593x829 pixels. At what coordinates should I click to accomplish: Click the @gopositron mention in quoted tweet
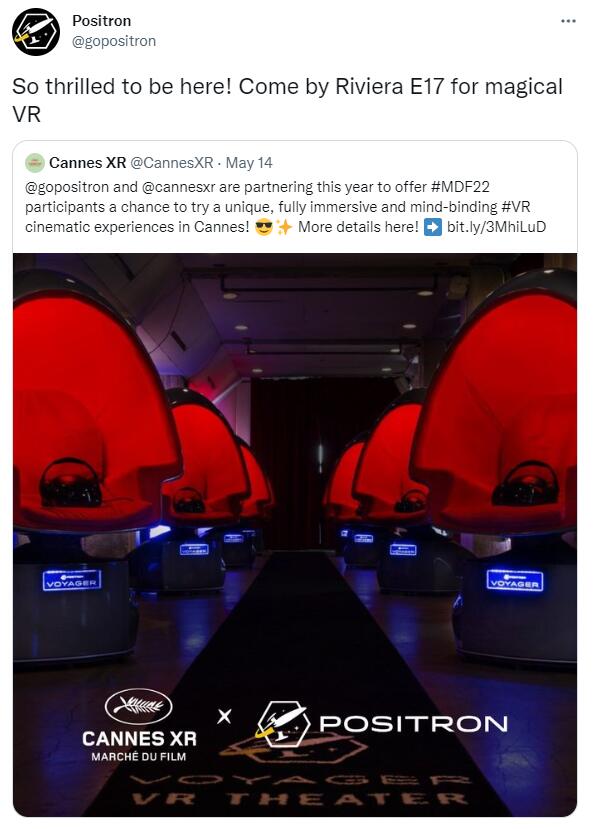tap(67, 187)
